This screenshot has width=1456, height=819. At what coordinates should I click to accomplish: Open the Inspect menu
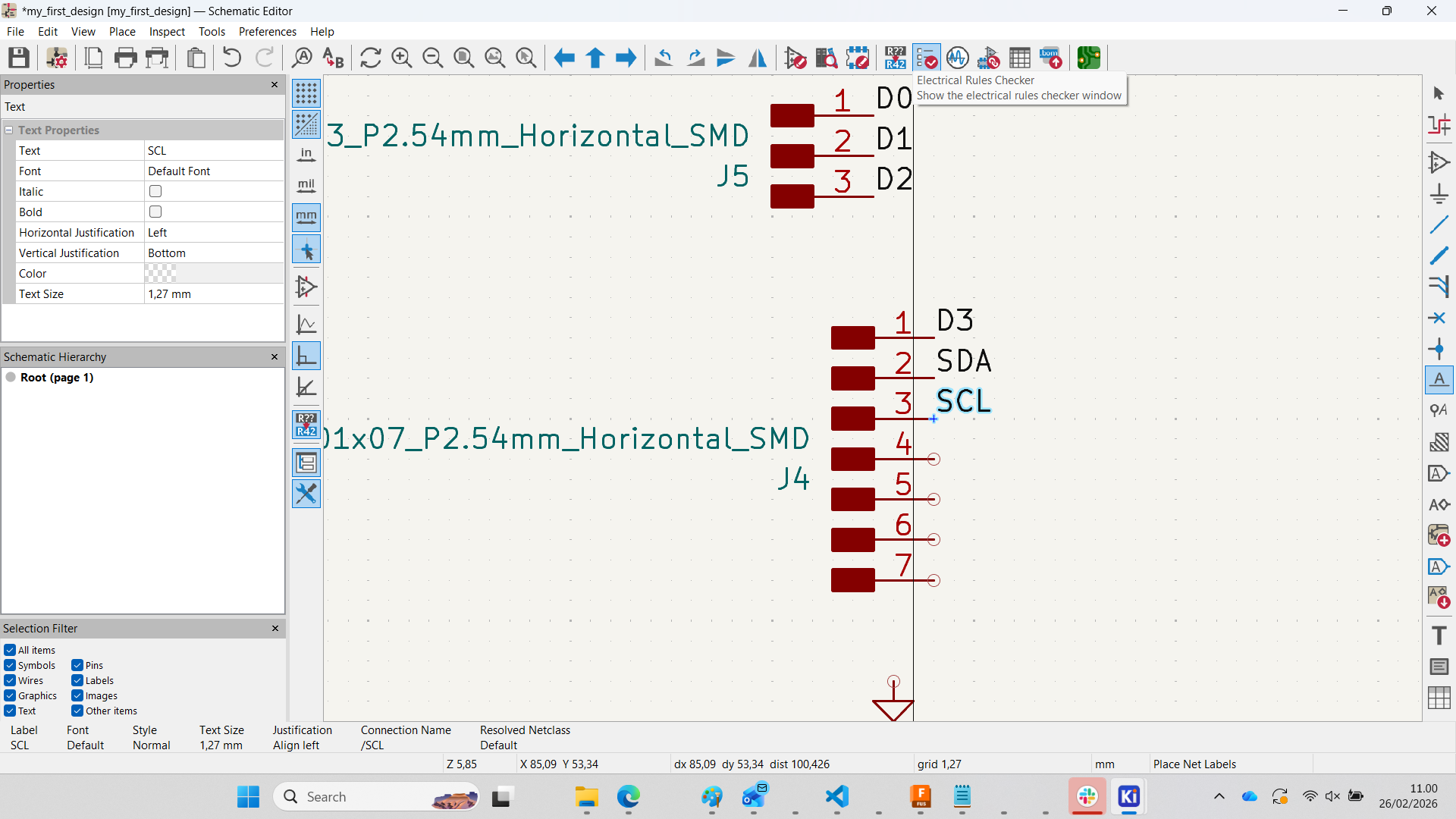(x=167, y=32)
